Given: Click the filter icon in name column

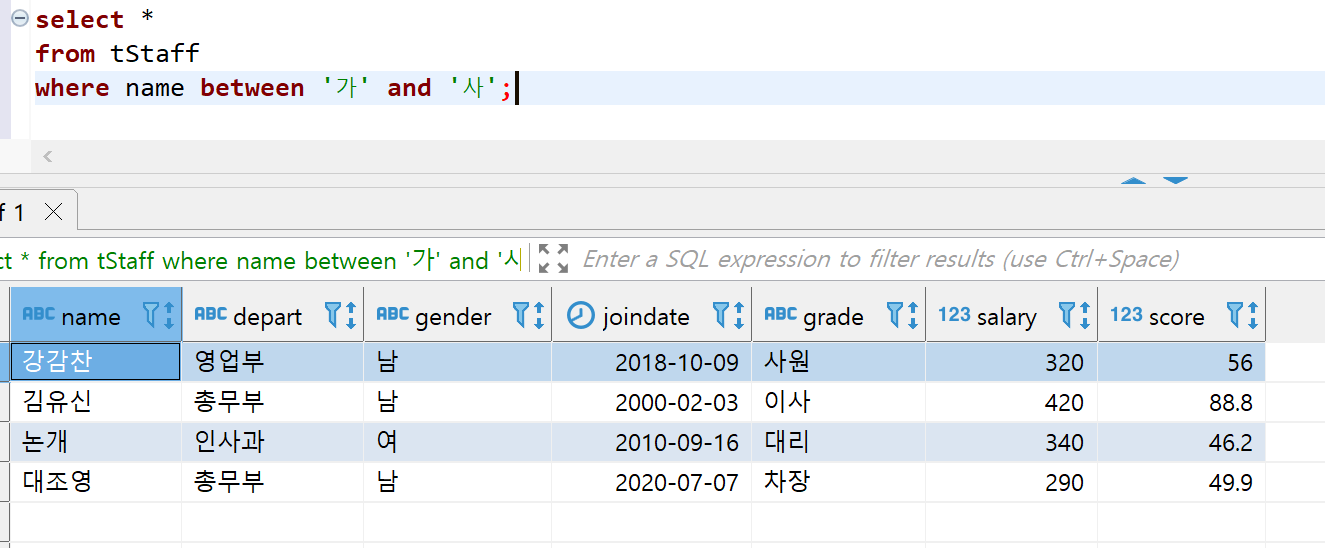Looking at the screenshot, I should click(x=152, y=316).
